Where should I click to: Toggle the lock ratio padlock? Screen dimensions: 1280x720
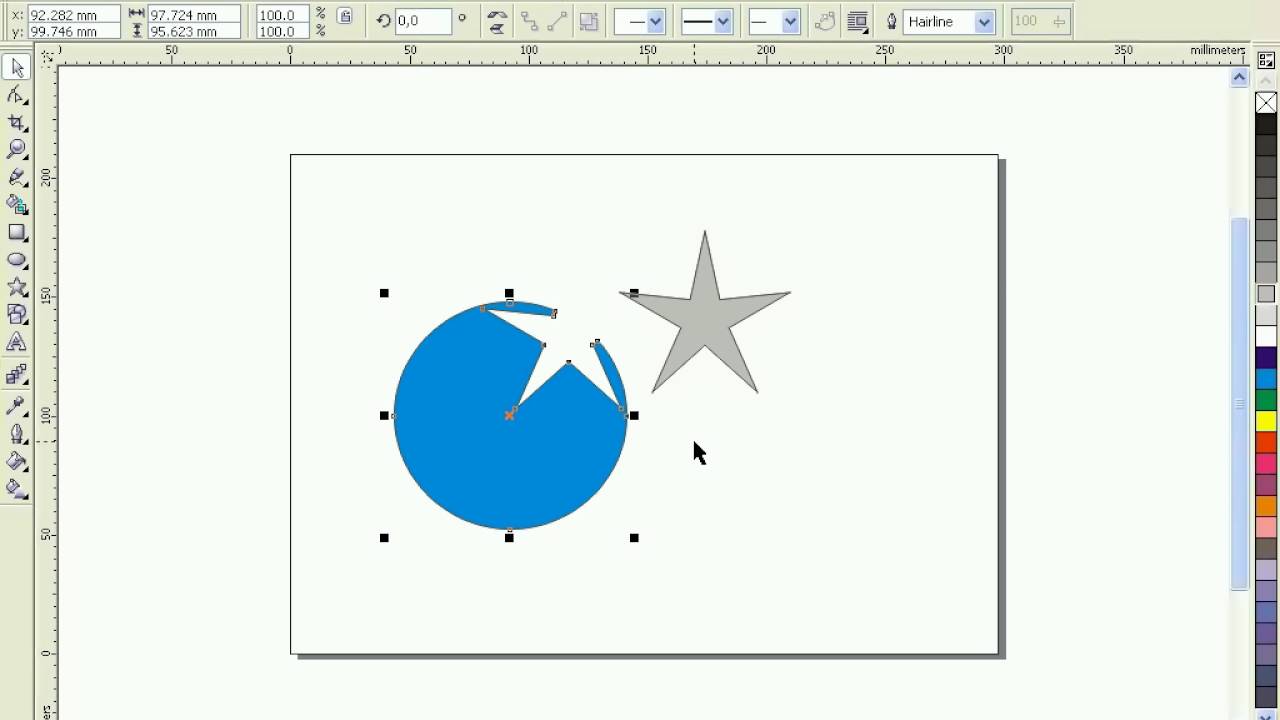coord(345,17)
